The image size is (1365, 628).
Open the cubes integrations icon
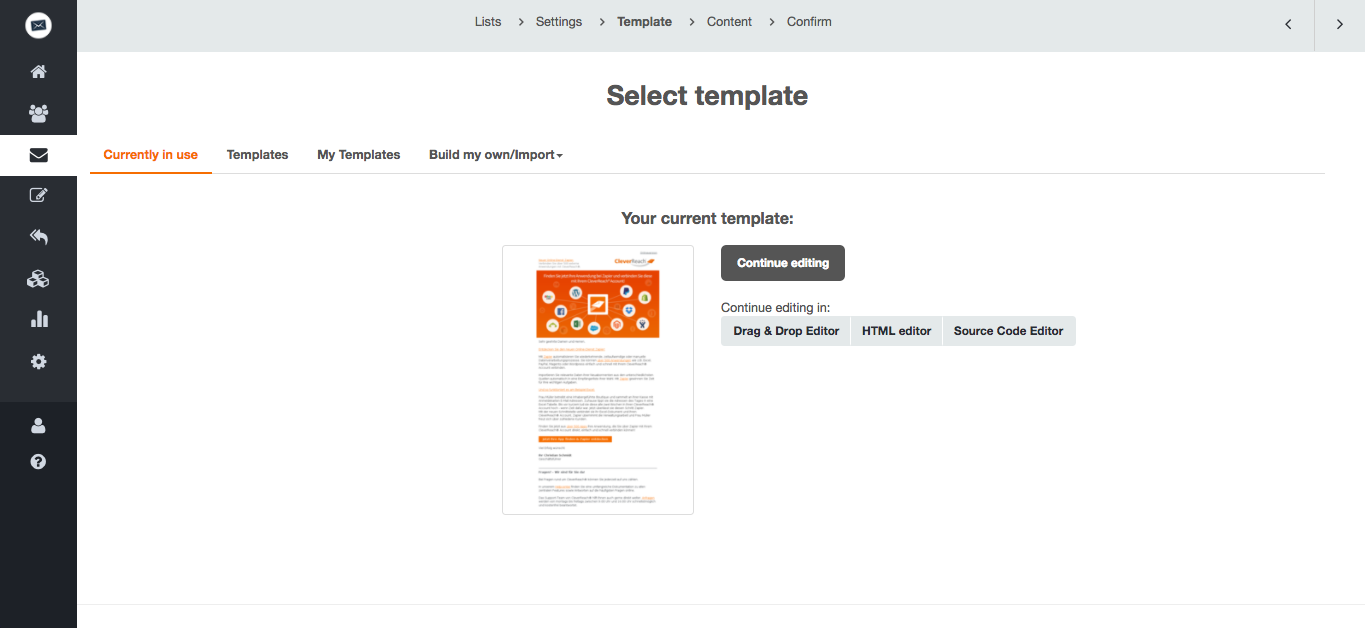click(x=38, y=279)
